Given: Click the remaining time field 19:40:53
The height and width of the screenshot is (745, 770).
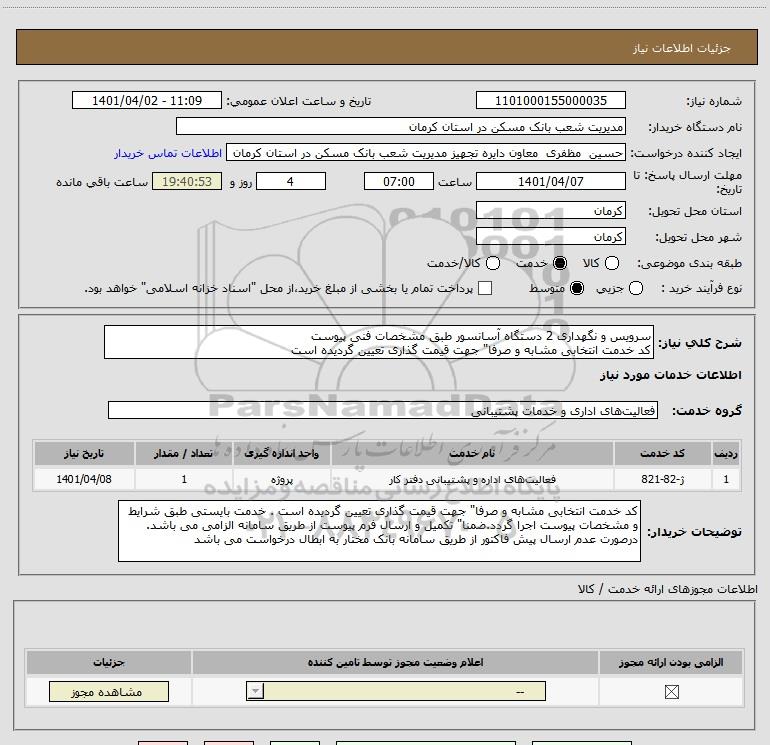Looking at the screenshot, I should click(187, 181).
